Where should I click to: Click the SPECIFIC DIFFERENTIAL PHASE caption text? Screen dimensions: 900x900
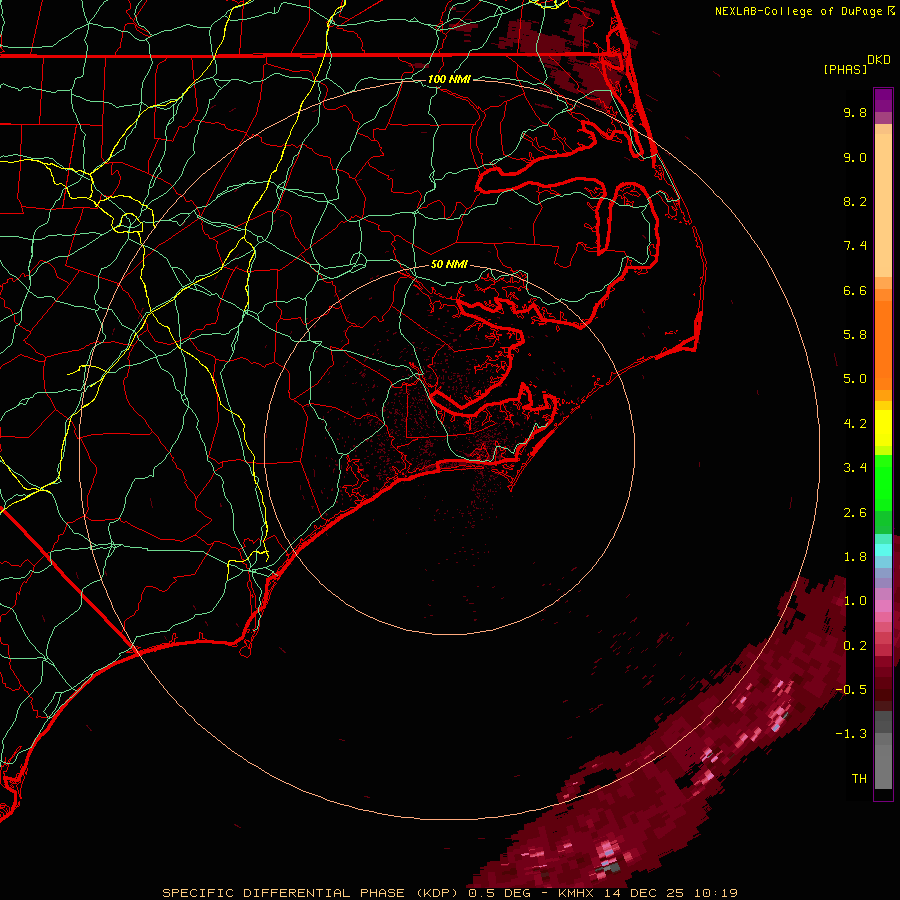[x=282, y=893]
